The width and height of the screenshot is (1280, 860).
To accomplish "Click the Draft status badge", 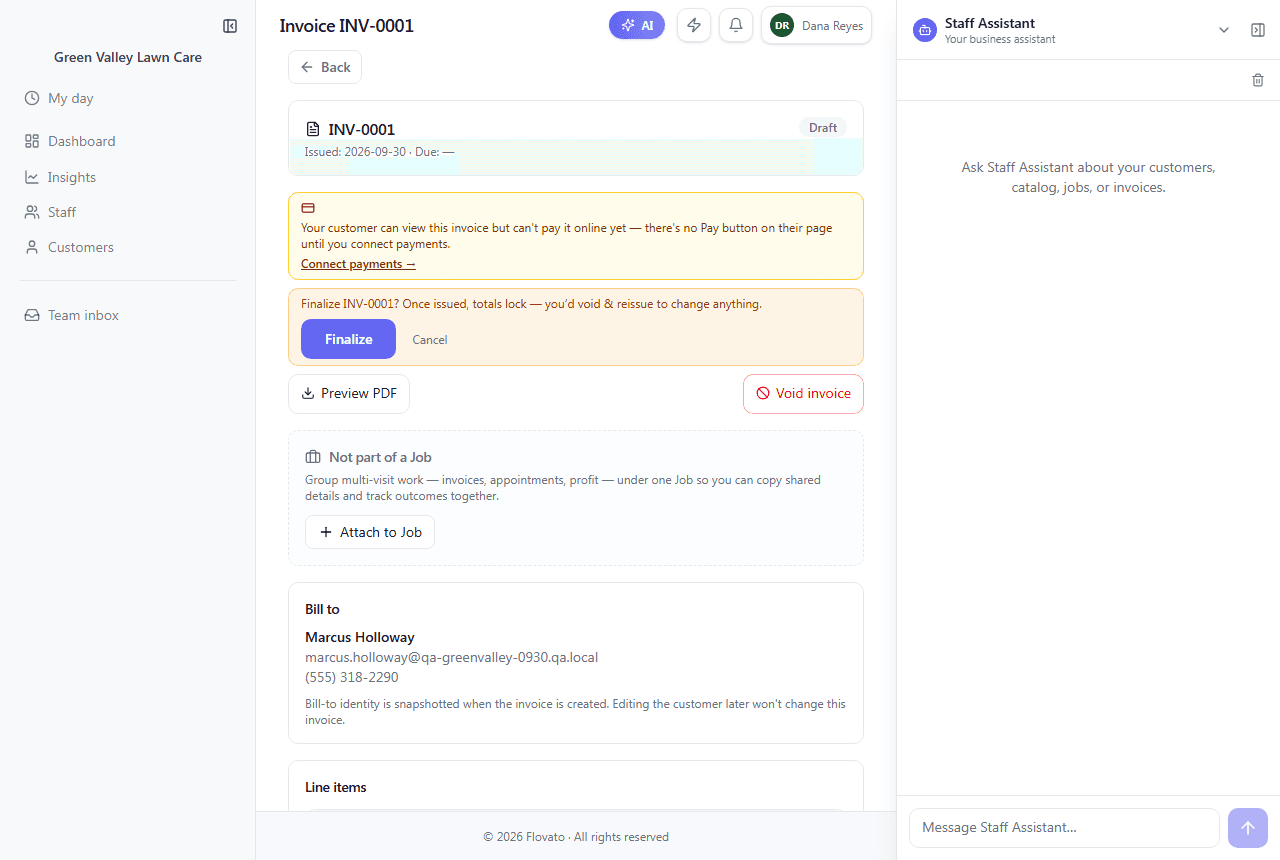I will 823,127.
